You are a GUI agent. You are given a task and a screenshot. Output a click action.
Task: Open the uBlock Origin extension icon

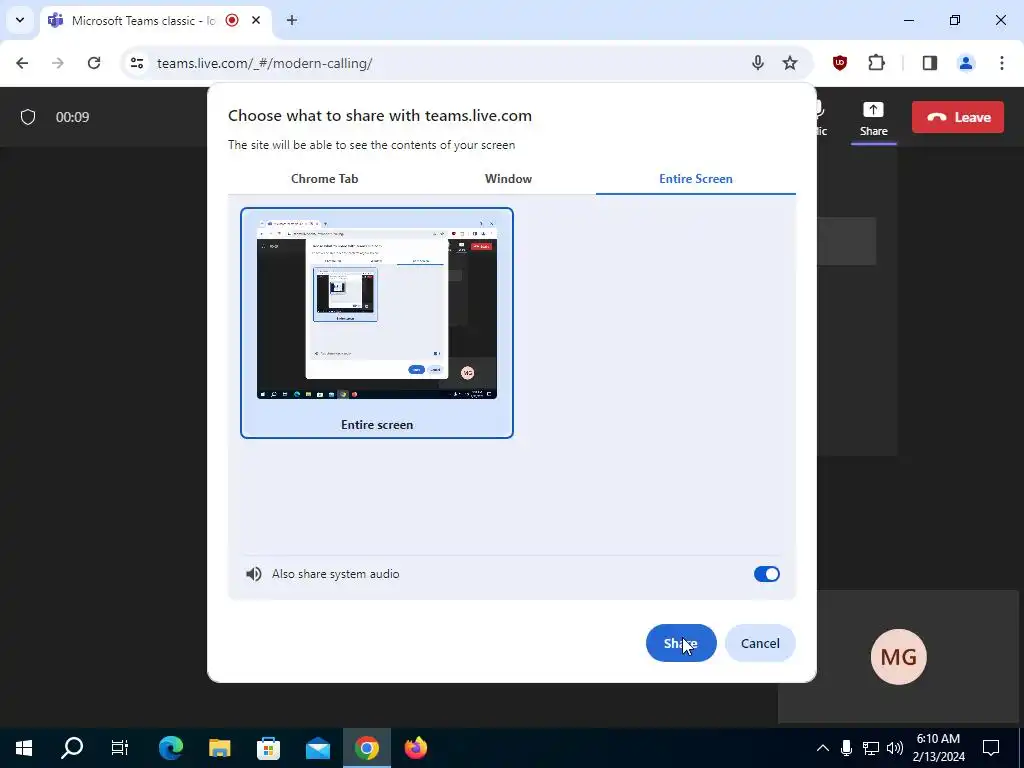click(x=840, y=63)
